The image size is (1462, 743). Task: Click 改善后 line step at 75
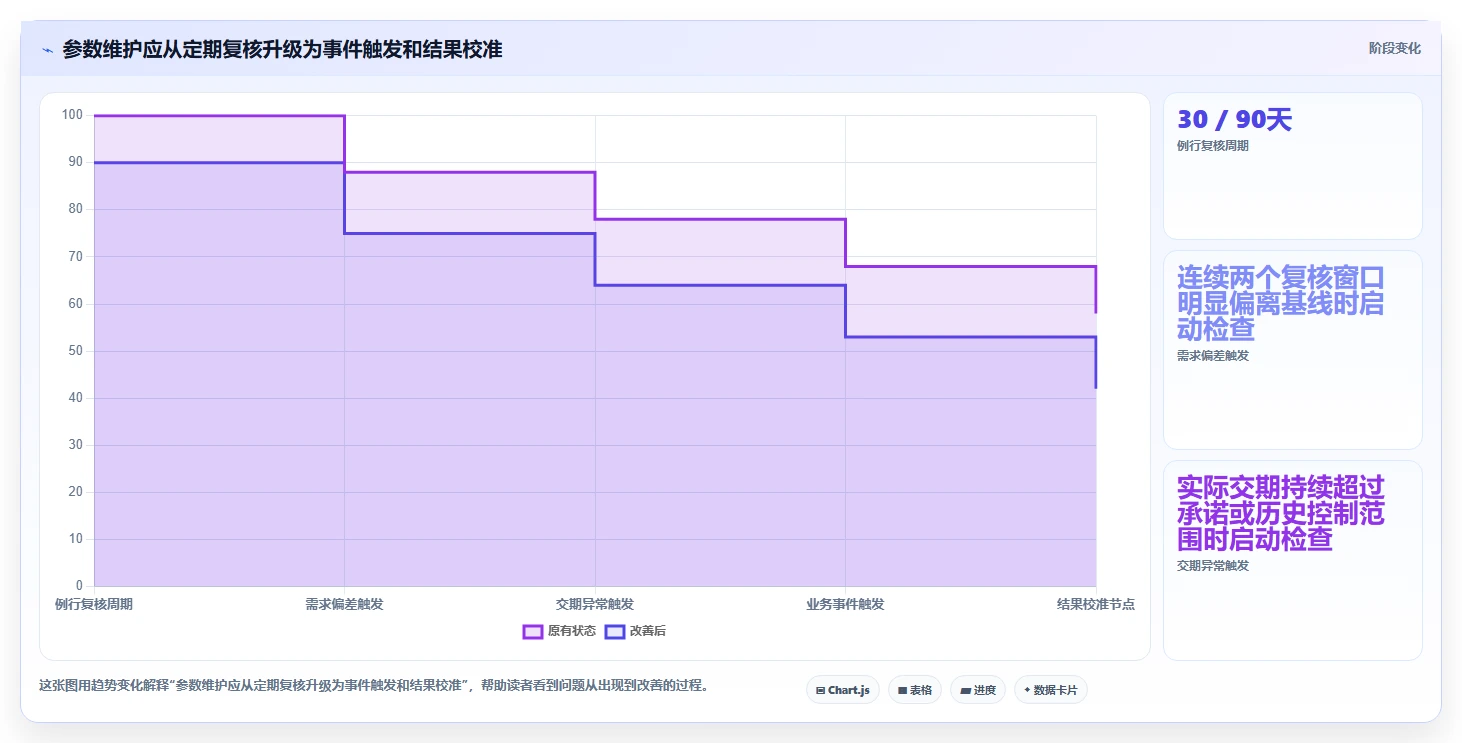click(470, 233)
